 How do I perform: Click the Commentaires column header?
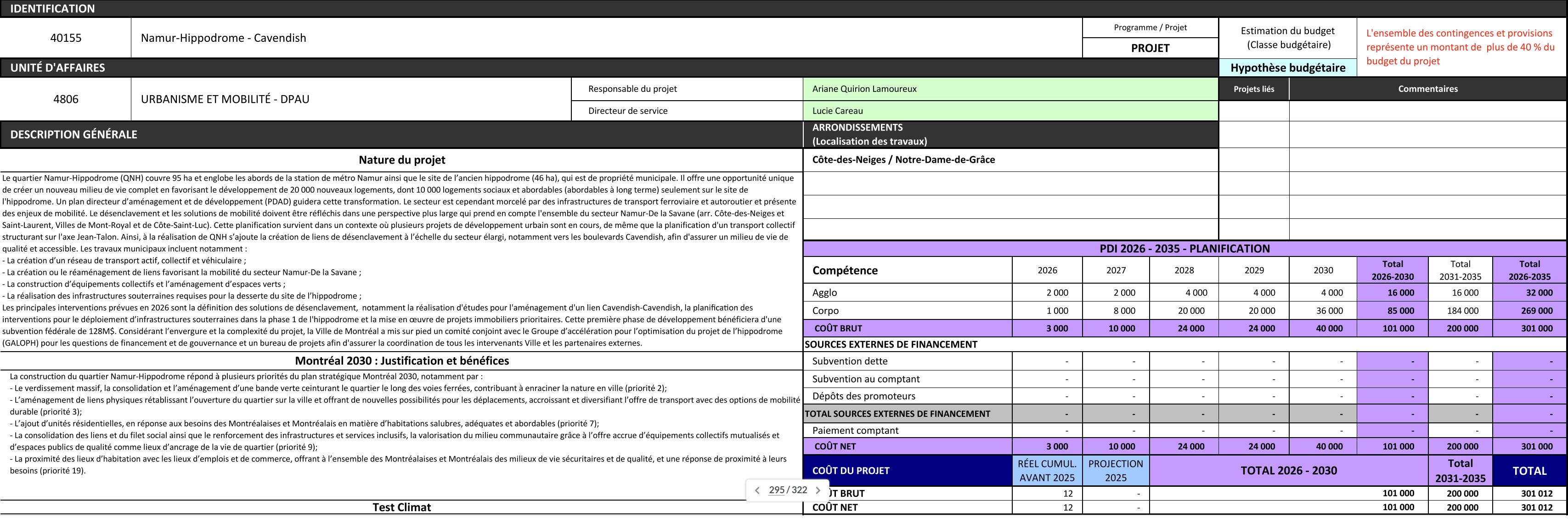pyautogui.click(x=1427, y=89)
